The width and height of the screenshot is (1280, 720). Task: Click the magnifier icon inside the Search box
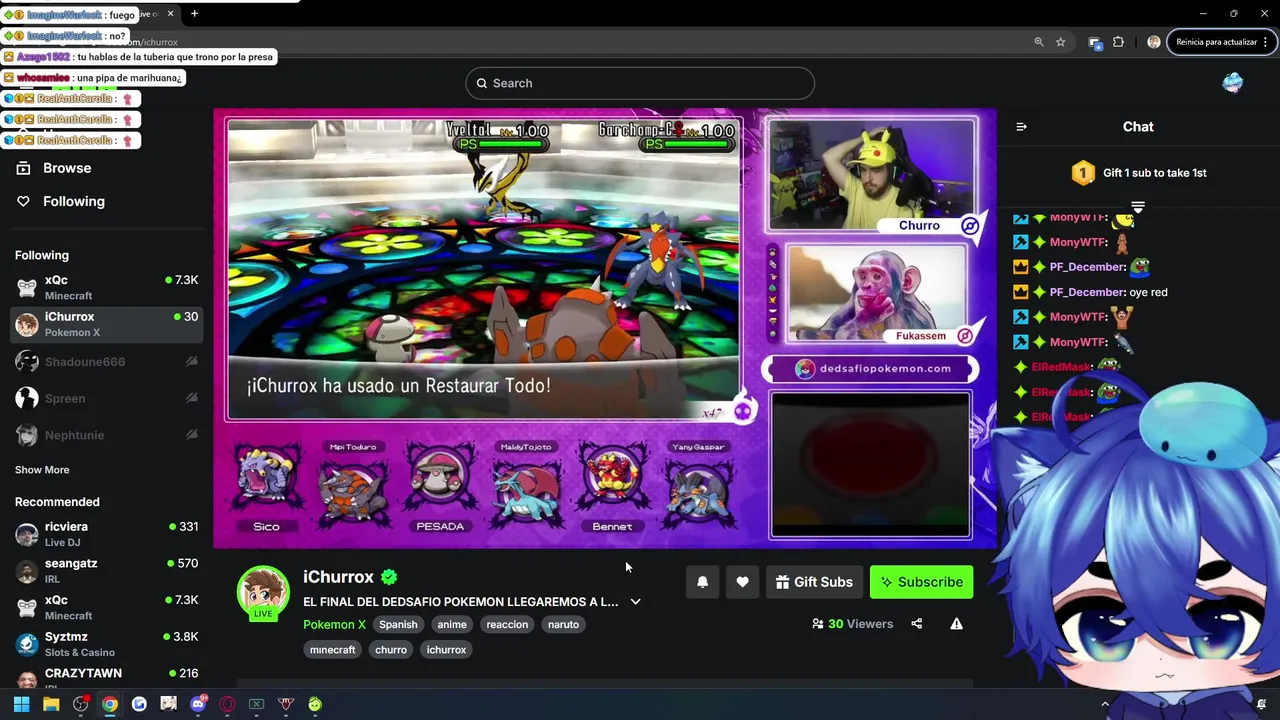(x=482, y=83)
